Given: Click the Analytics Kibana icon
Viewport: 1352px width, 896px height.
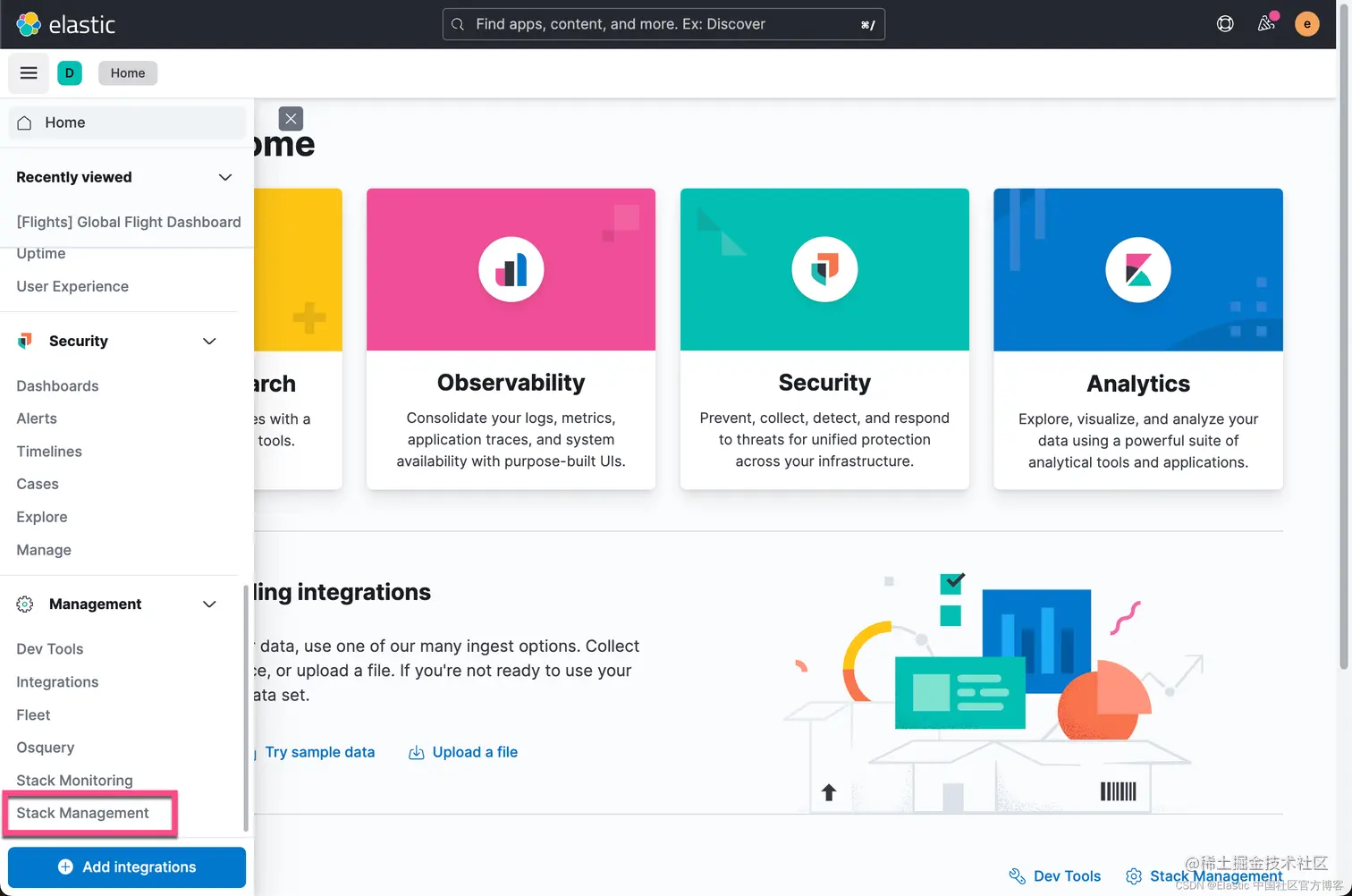Looking at the screenshot, I should click(1138, 269).
